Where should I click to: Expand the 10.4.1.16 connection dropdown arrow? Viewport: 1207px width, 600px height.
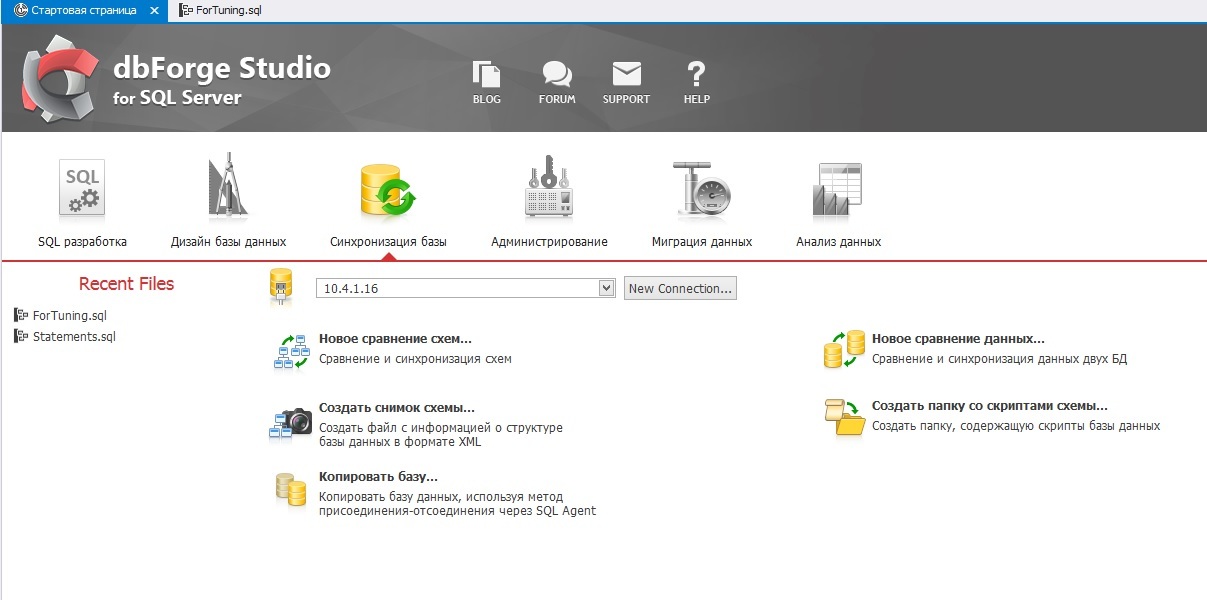[606, 288]
